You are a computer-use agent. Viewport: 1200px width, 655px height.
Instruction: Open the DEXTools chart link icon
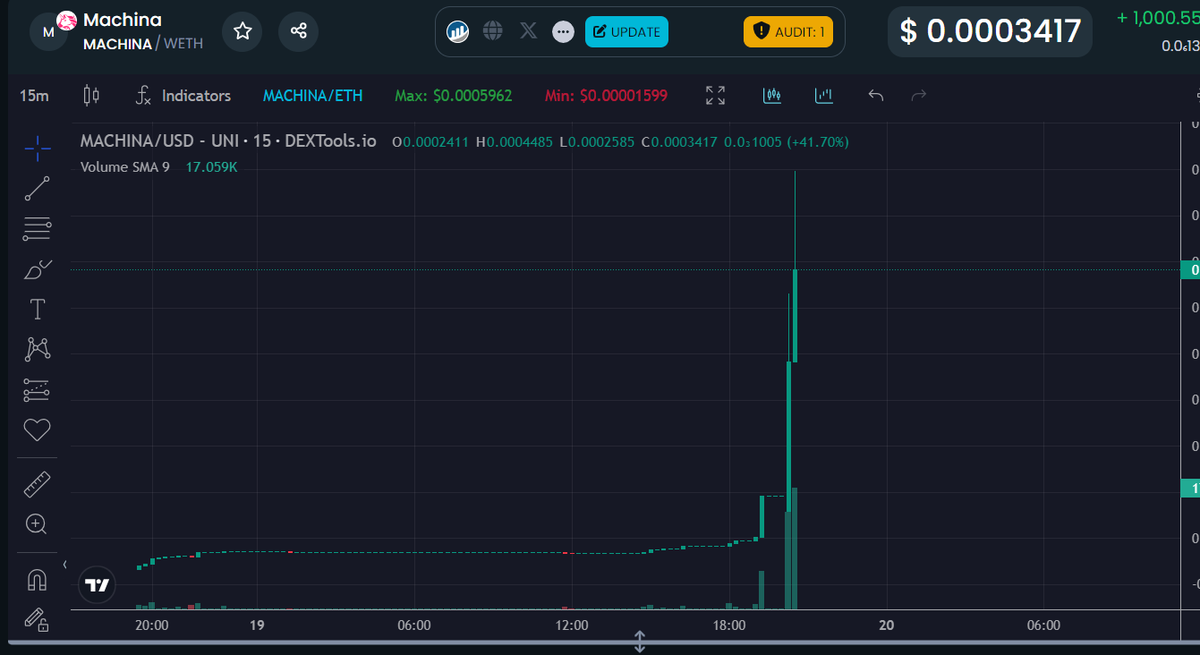point(459,32)
